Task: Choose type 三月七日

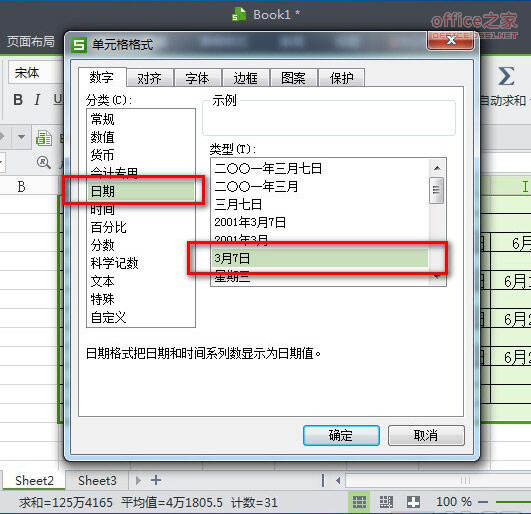Action: 320,204
